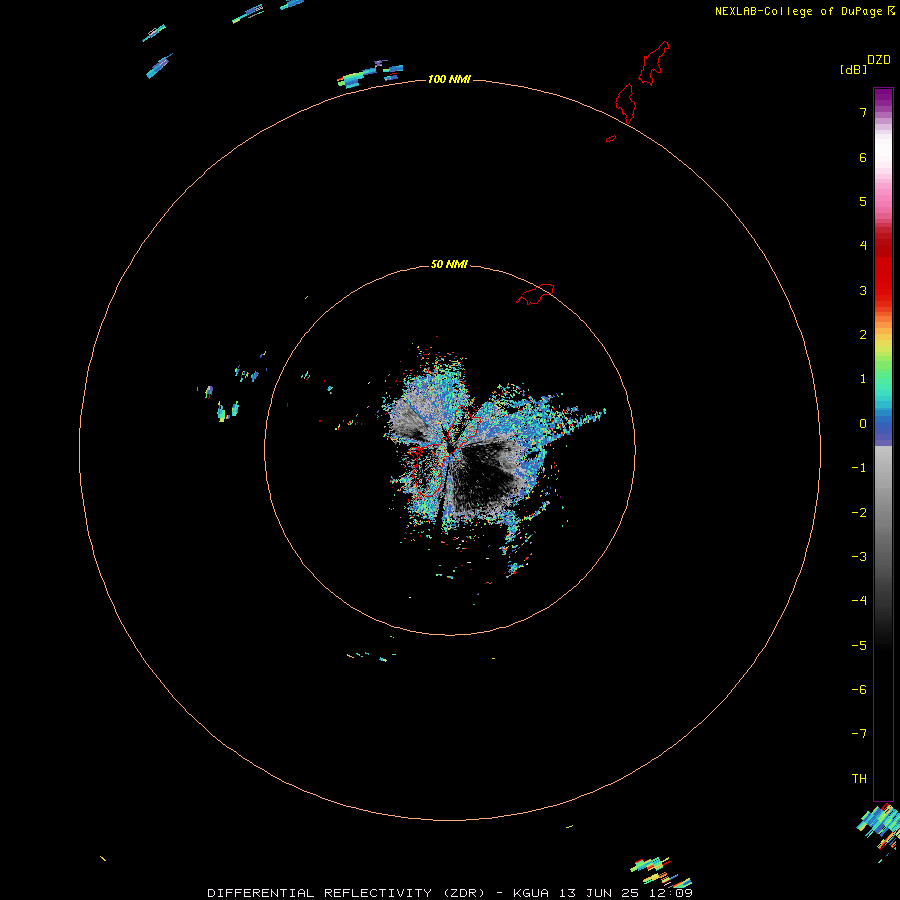
Task: Click the -6 value on color scale
Action: [x=859, y=690]
